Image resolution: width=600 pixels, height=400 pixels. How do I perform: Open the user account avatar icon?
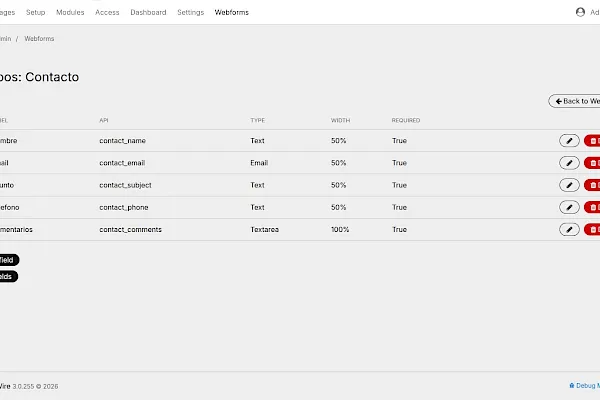tap(580, 12)
